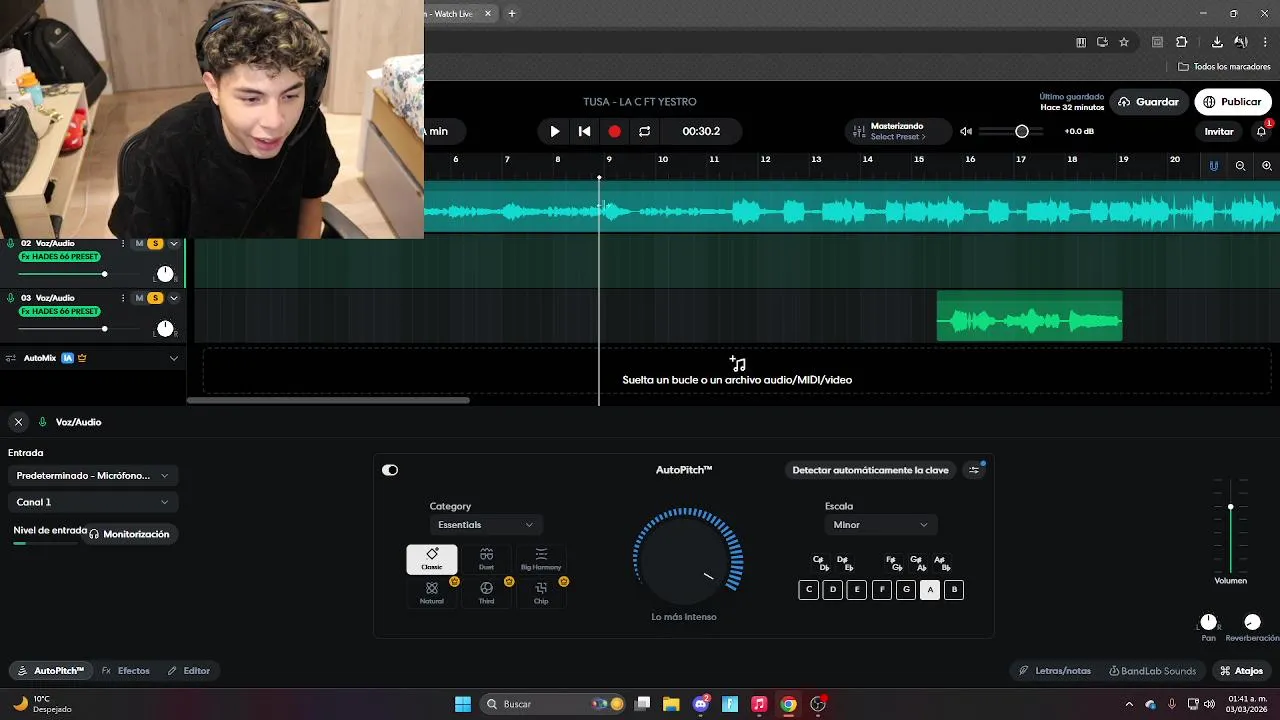The image size is (1280, 720).
Task: Open Windows Start menu
Action: point(463,704)
